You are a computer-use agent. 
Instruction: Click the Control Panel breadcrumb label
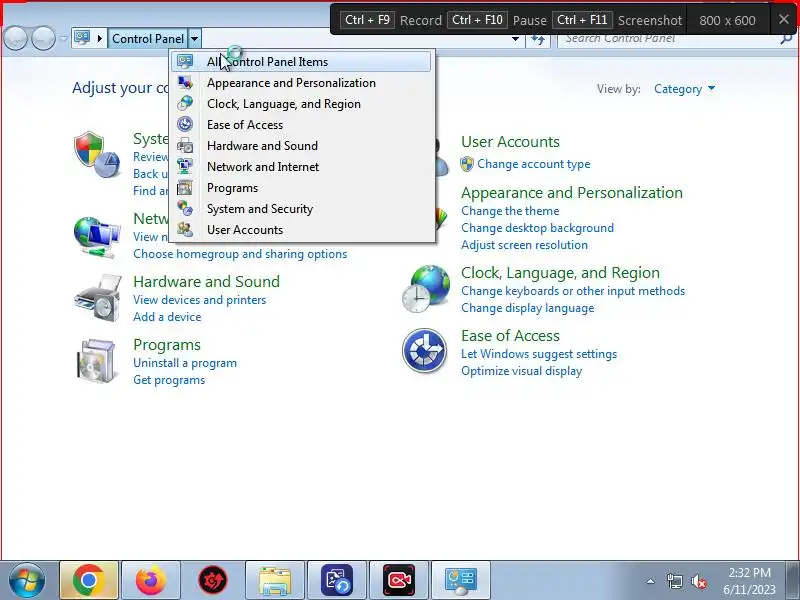click(148, 39)
